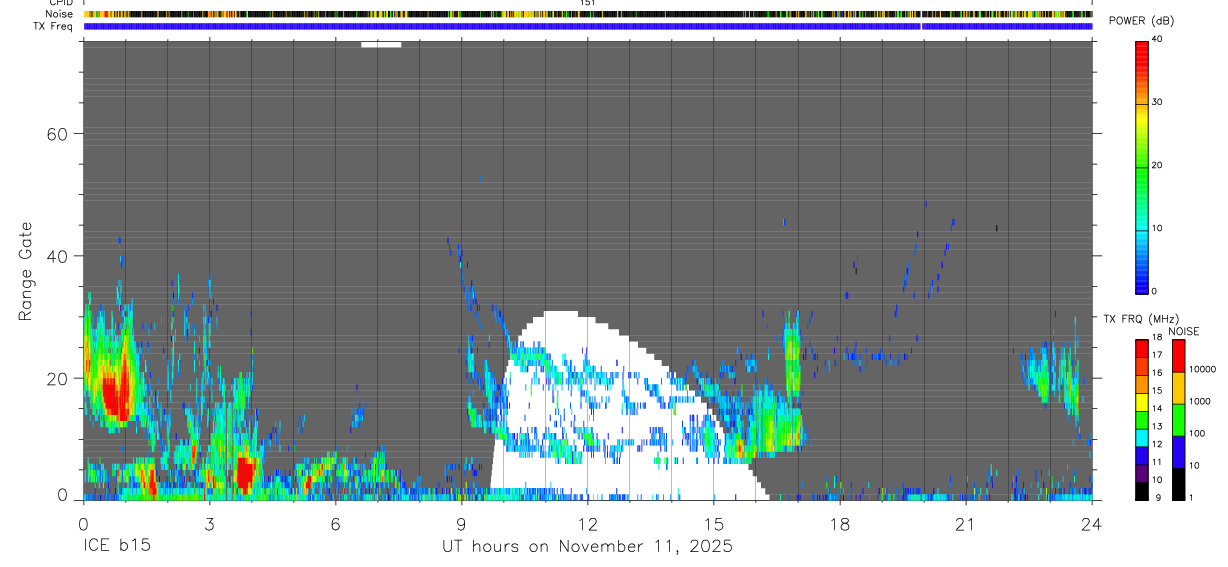The width and height of the screenshot is (1228, 567).
Task: Click the 12 hour tick on the time axis
Action: 587,523
